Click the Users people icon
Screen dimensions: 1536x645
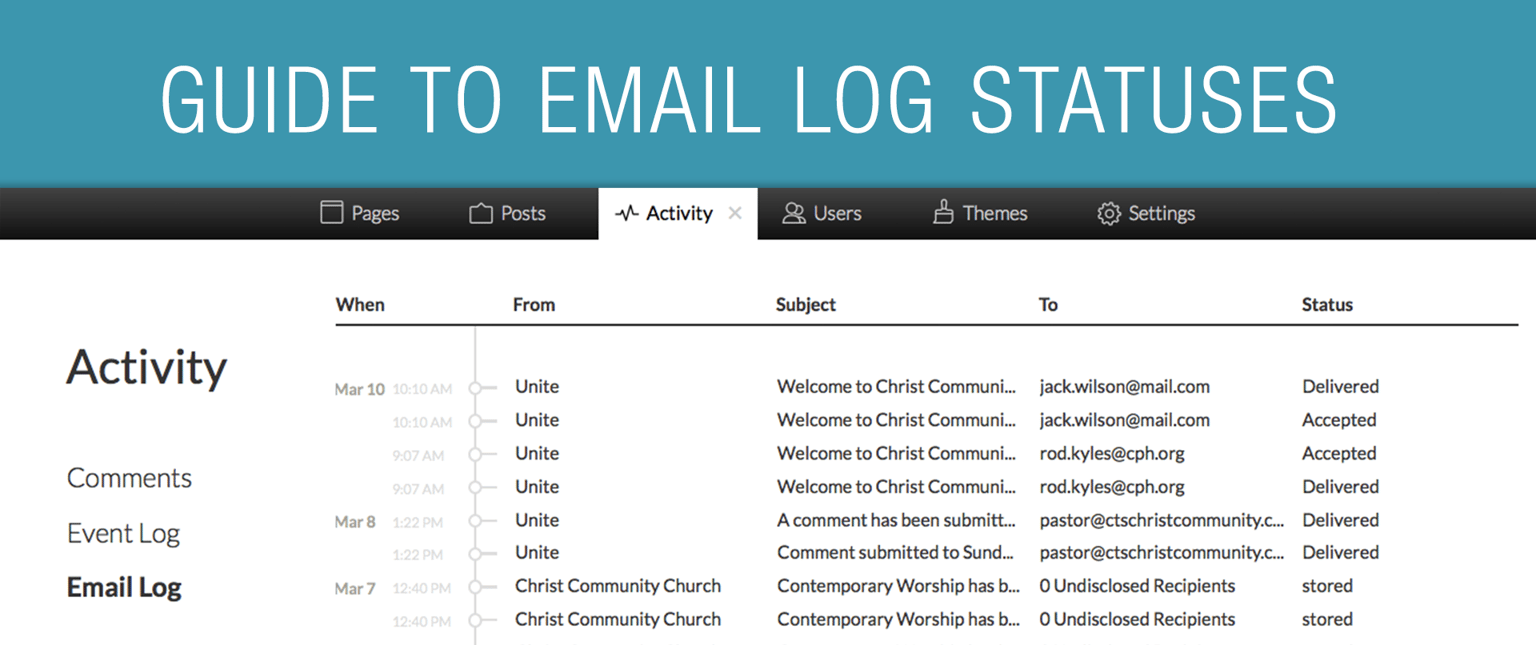pos(793,212)
